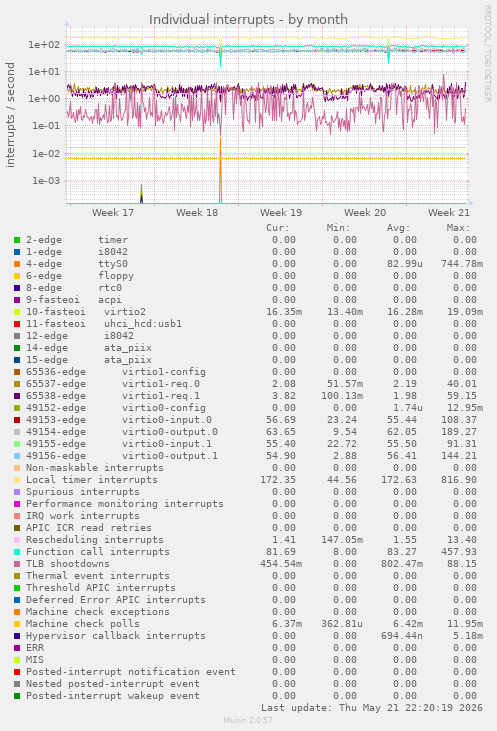The width and height of the screenshot is (497, 731).
Task: Click the RRDTOOL / TOBI OETIKER watermark
Action: coord(487,54)
